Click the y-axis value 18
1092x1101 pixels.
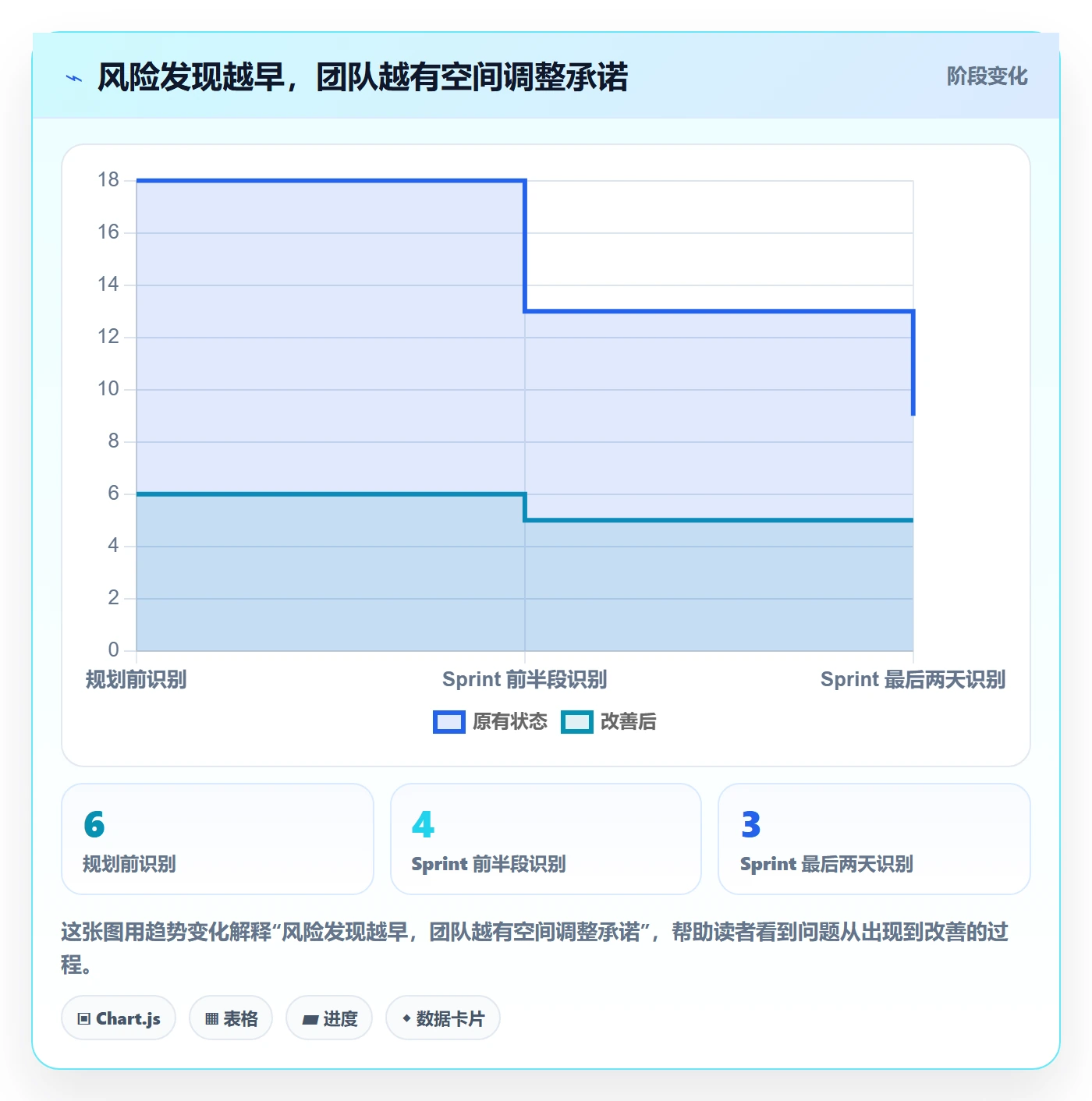pyautogui.click(x=108, y=180)
